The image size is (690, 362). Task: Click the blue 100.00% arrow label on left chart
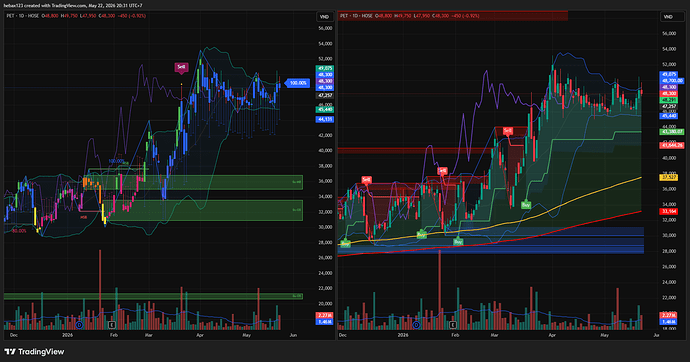coord(298,83)
